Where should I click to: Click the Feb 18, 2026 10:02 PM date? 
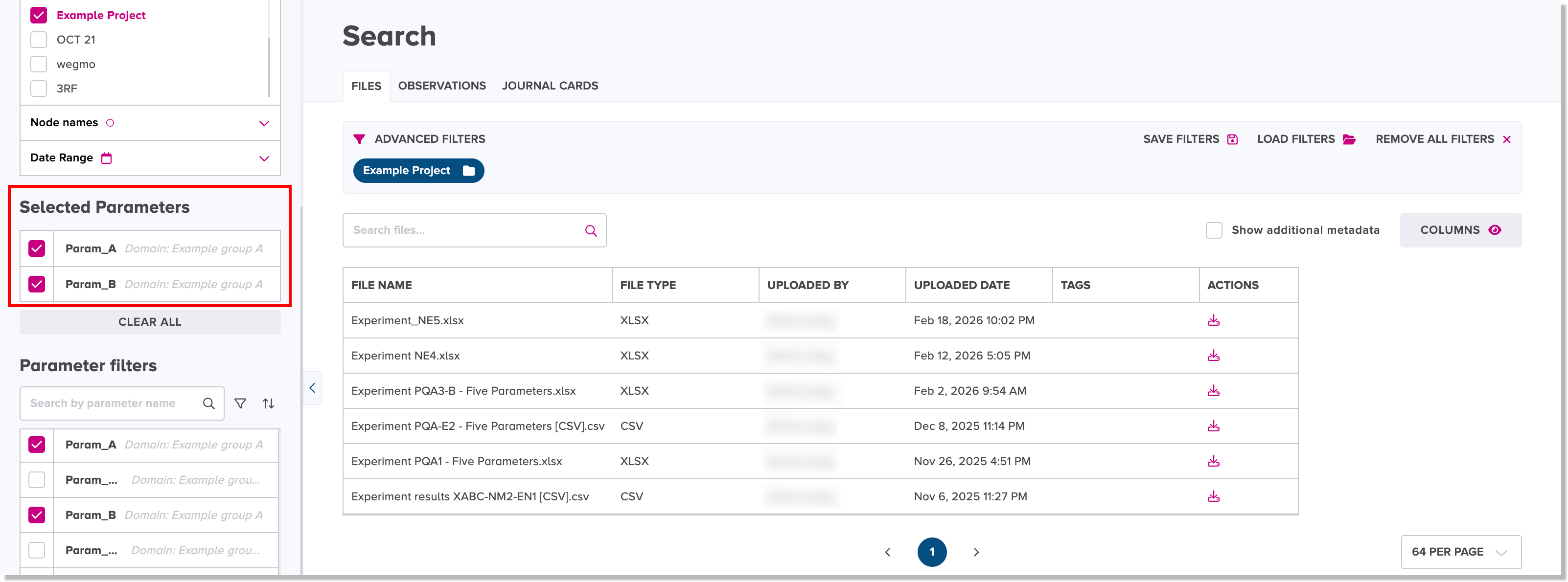[x=974, y=320]
